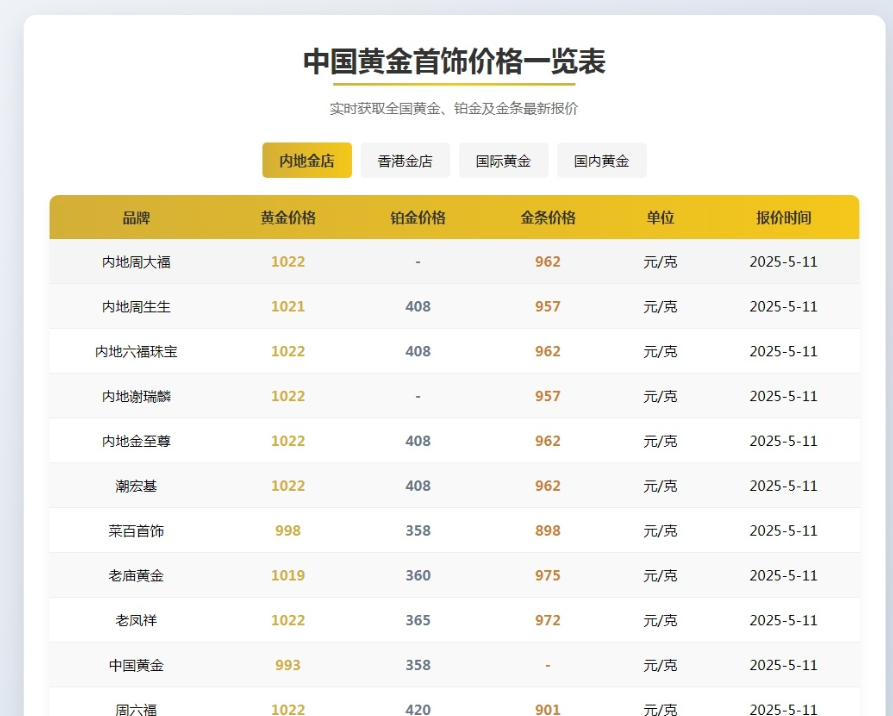Click gold price 1022 for 内地周大福
The image size is (893, 716).
pos(288,262)
